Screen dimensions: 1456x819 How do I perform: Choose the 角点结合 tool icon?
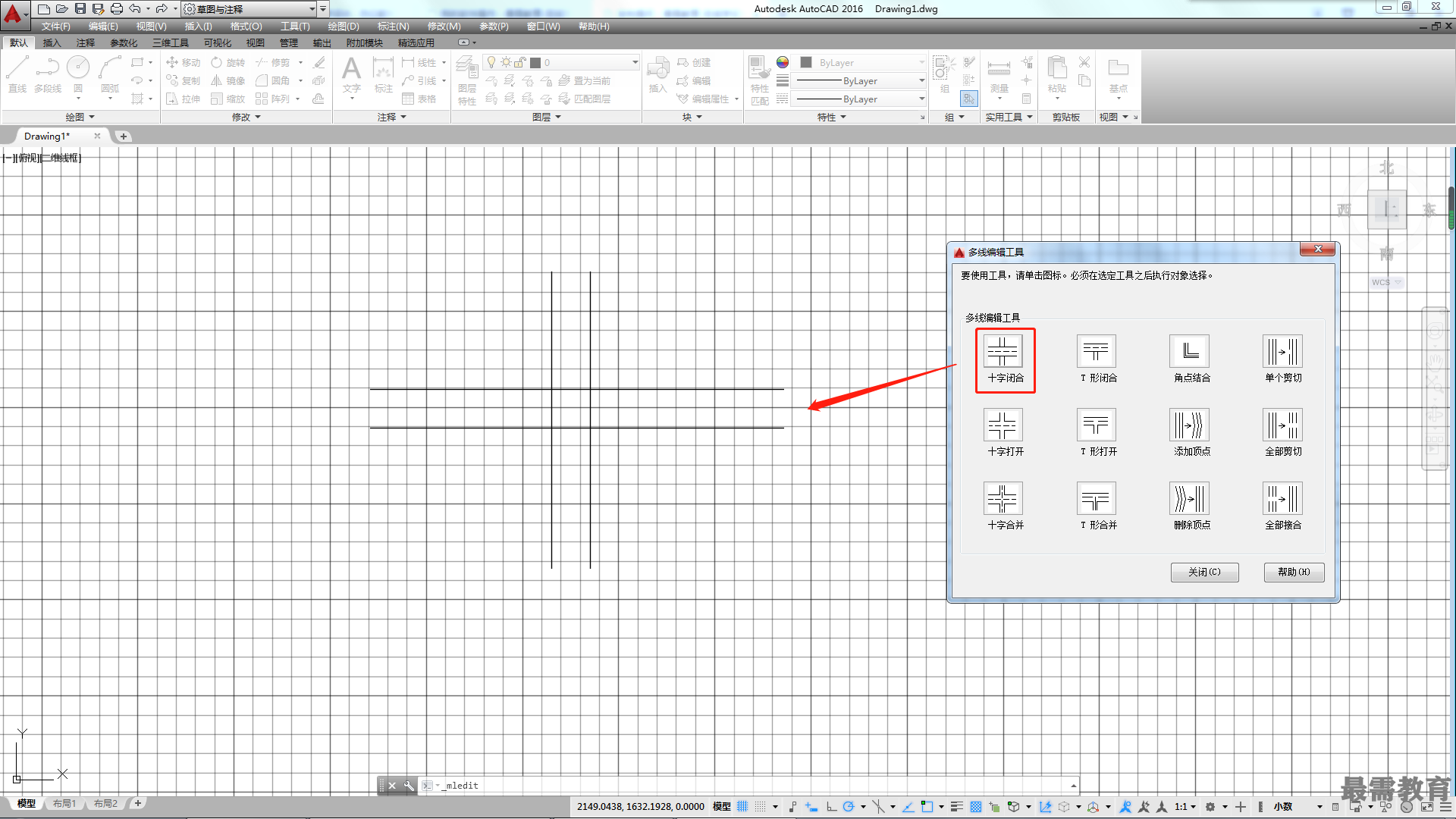pos(1189,352)
